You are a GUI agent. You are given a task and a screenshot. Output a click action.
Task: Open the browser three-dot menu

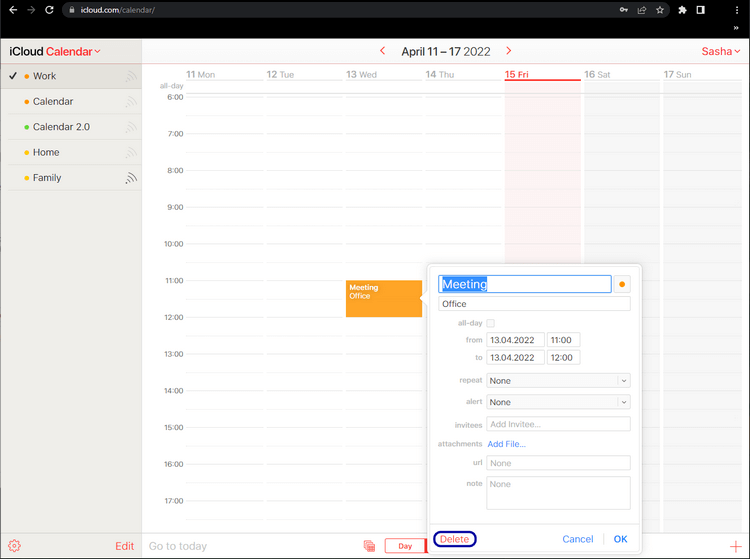(x=736, y=10)
